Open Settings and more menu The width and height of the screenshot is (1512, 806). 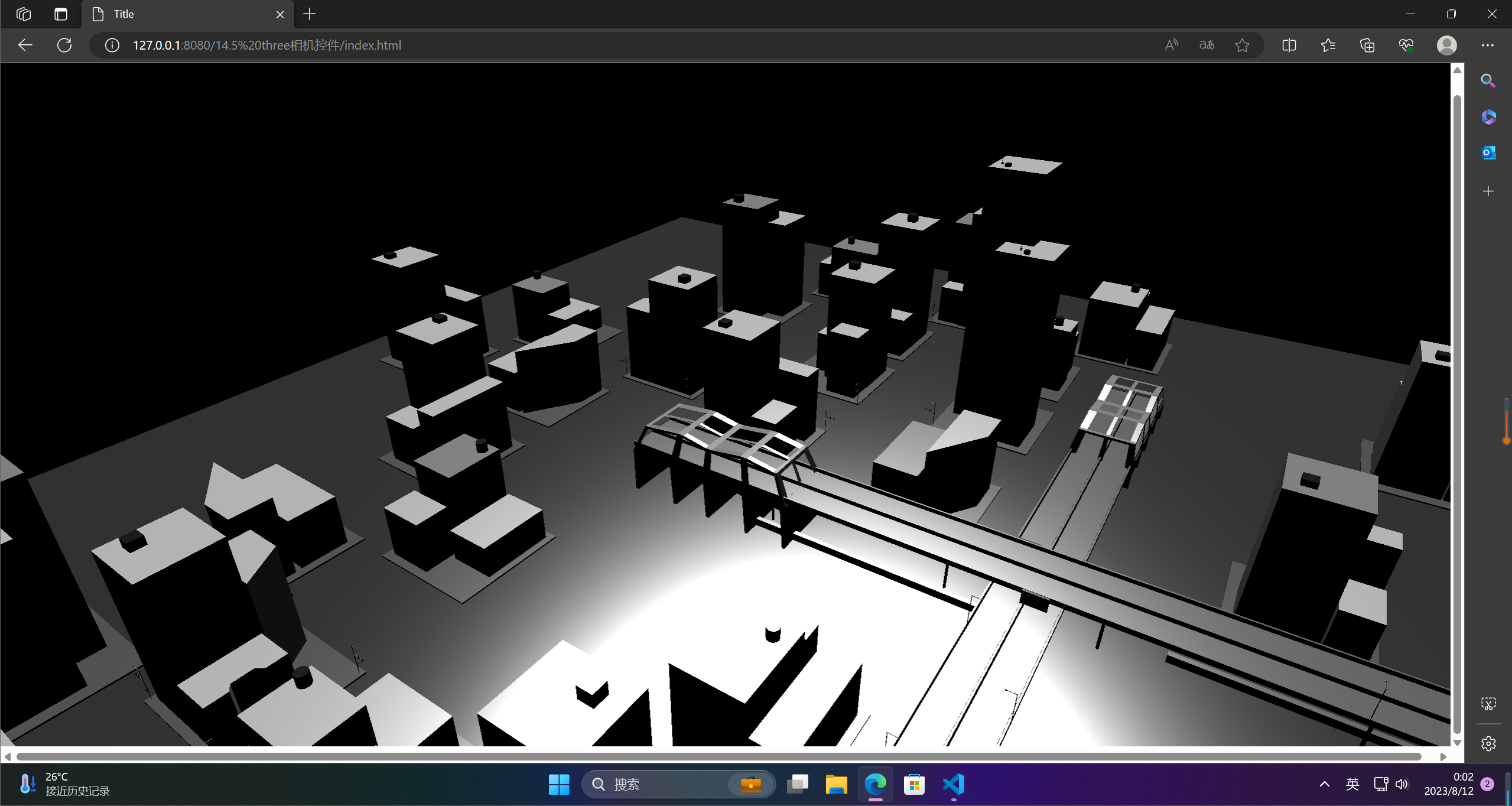click(1487, 45)
